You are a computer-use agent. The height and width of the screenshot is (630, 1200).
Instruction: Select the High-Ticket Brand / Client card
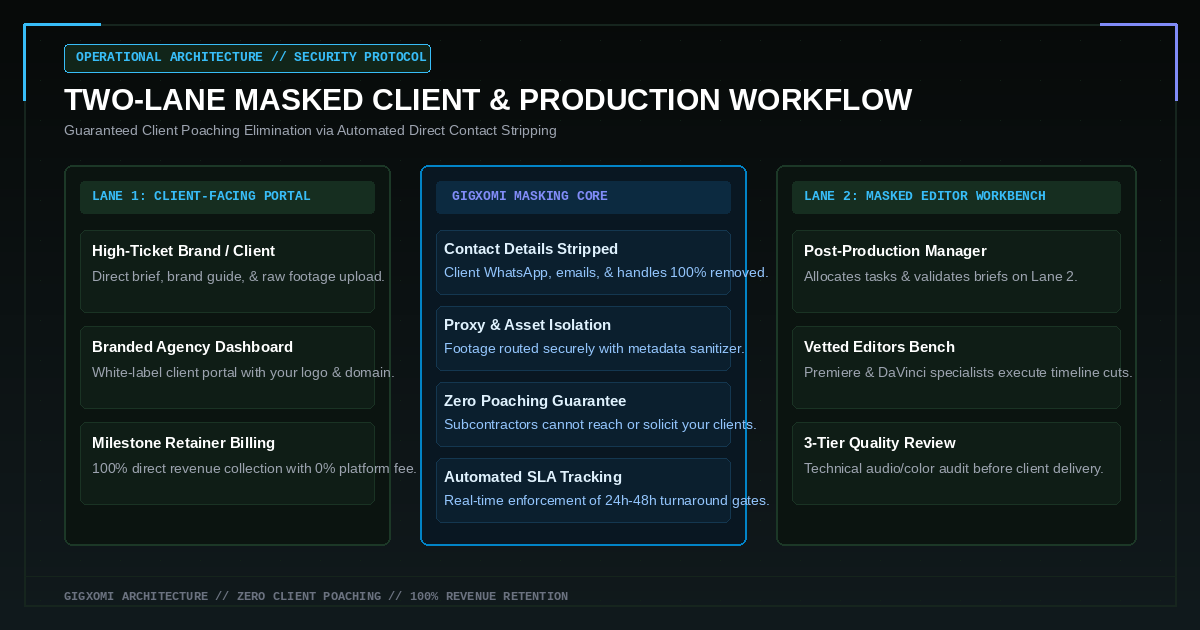pyautogui.click(x=227, y=271)
